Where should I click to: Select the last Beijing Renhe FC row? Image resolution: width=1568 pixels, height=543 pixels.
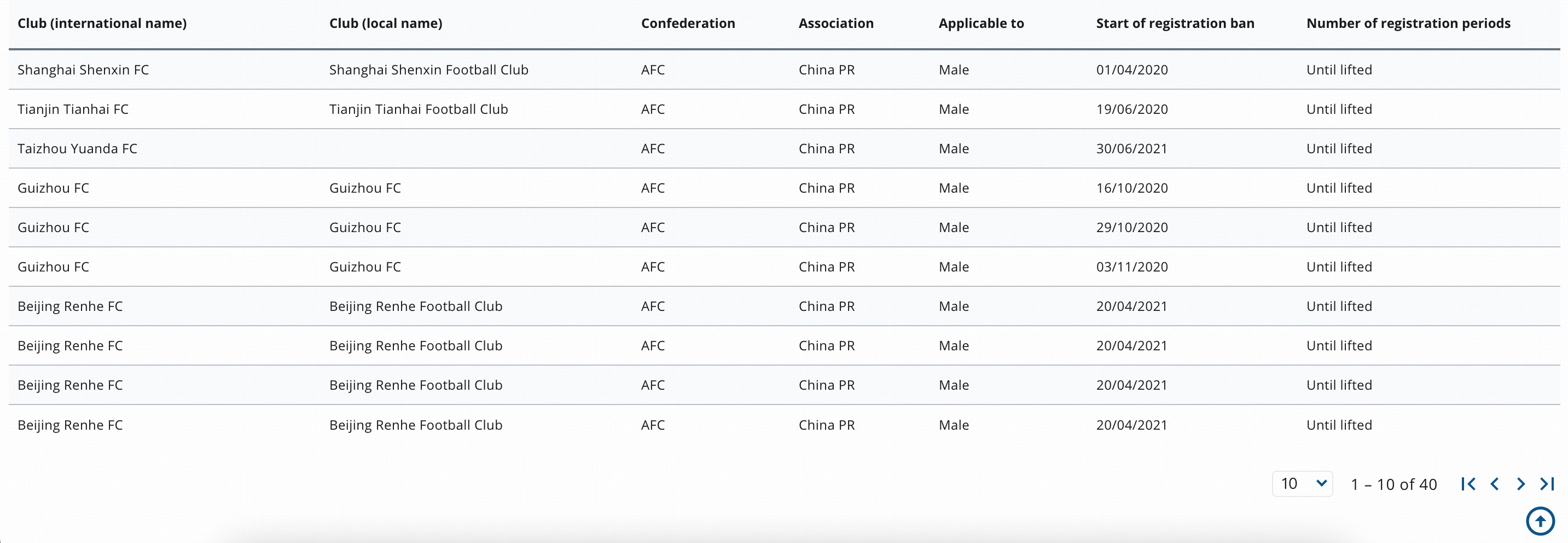pos(784,425)
